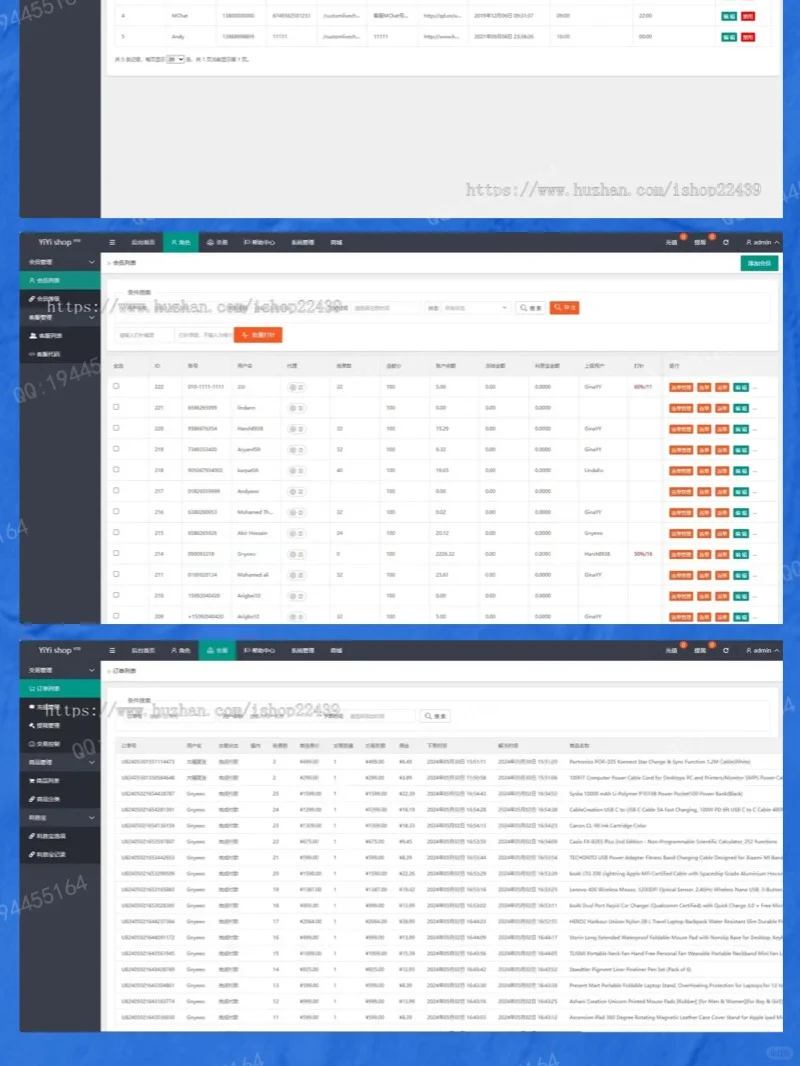Toggle agent switch in member row 222
This screenshot has width=800, height=1066.
pyautogui.click(x=296, y=387)
